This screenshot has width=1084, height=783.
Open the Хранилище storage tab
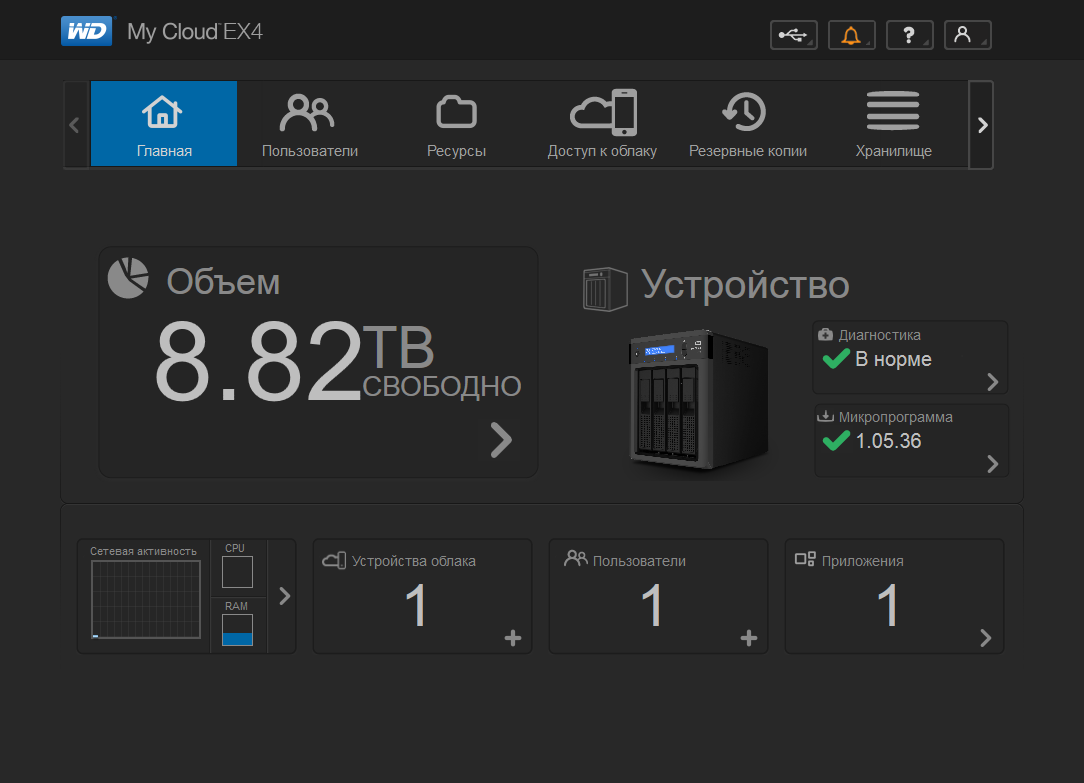pyautogui.click(x=893, y=124)
